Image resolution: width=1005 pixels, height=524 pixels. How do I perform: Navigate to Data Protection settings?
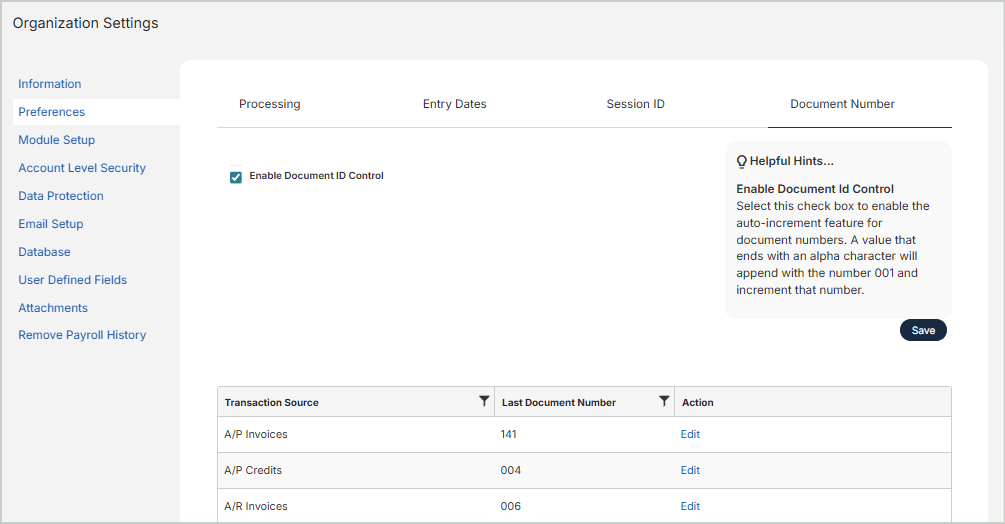61,196
